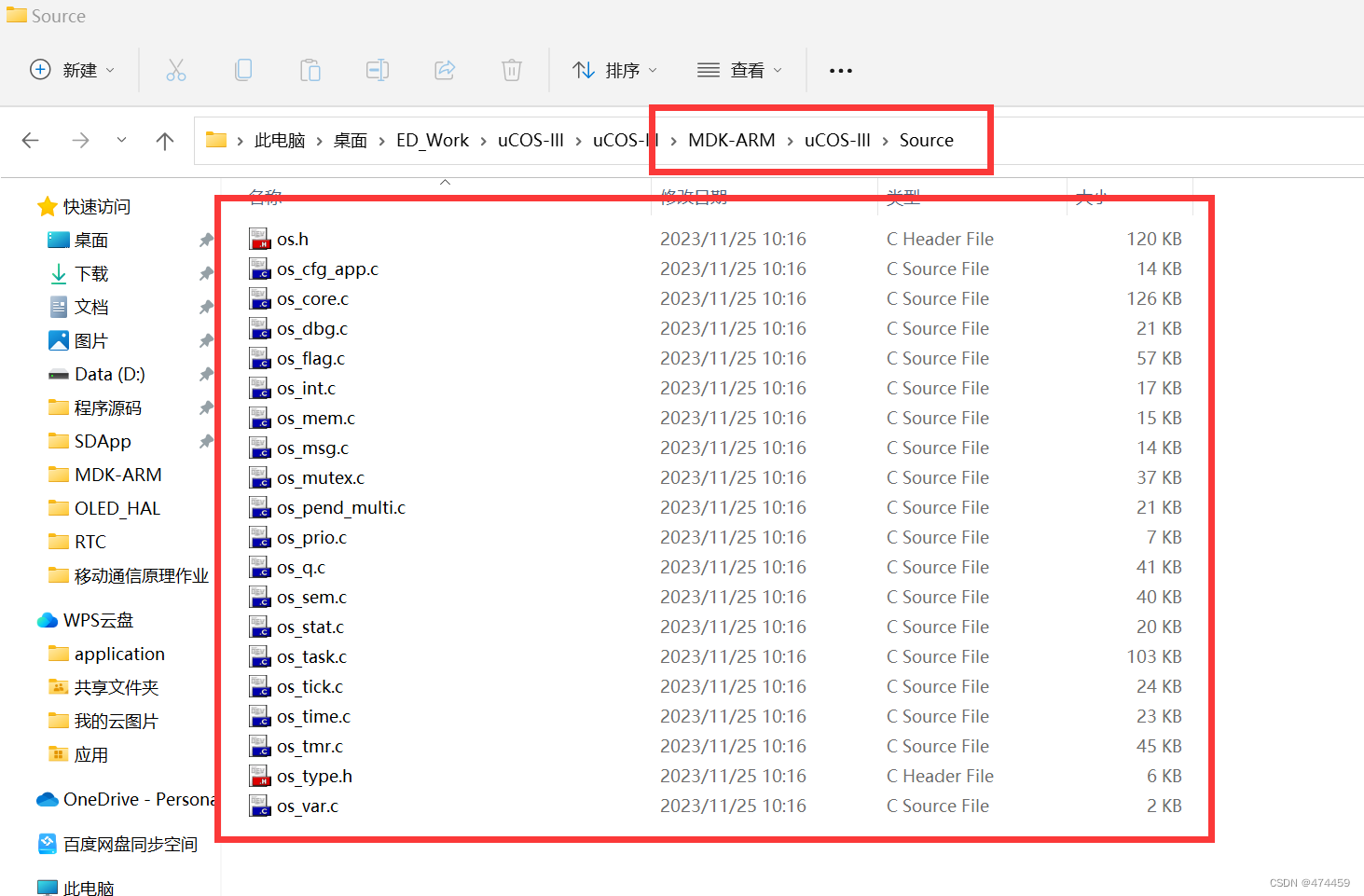The image size is (1364, 896).
Task: Select 百度网盘同步空间 in sidebar
Action: 131,845
